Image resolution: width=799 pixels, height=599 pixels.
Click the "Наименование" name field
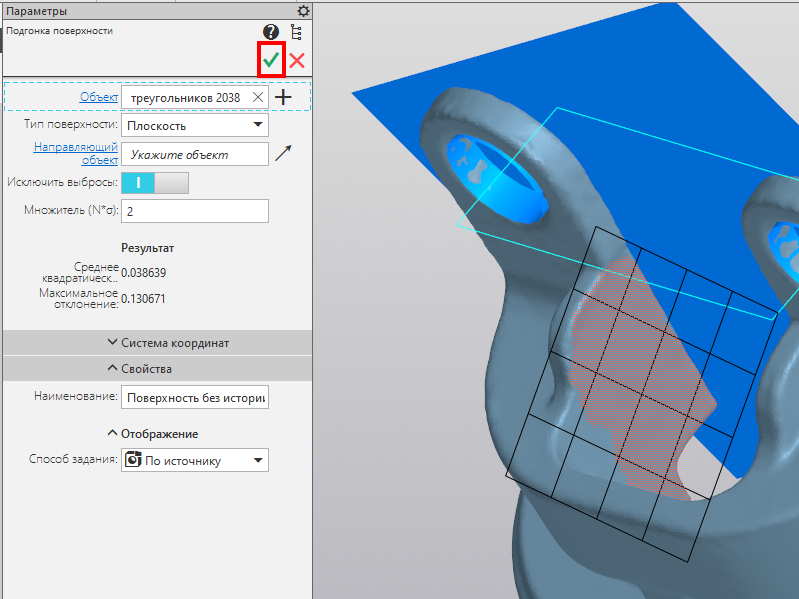pos(195,397)
